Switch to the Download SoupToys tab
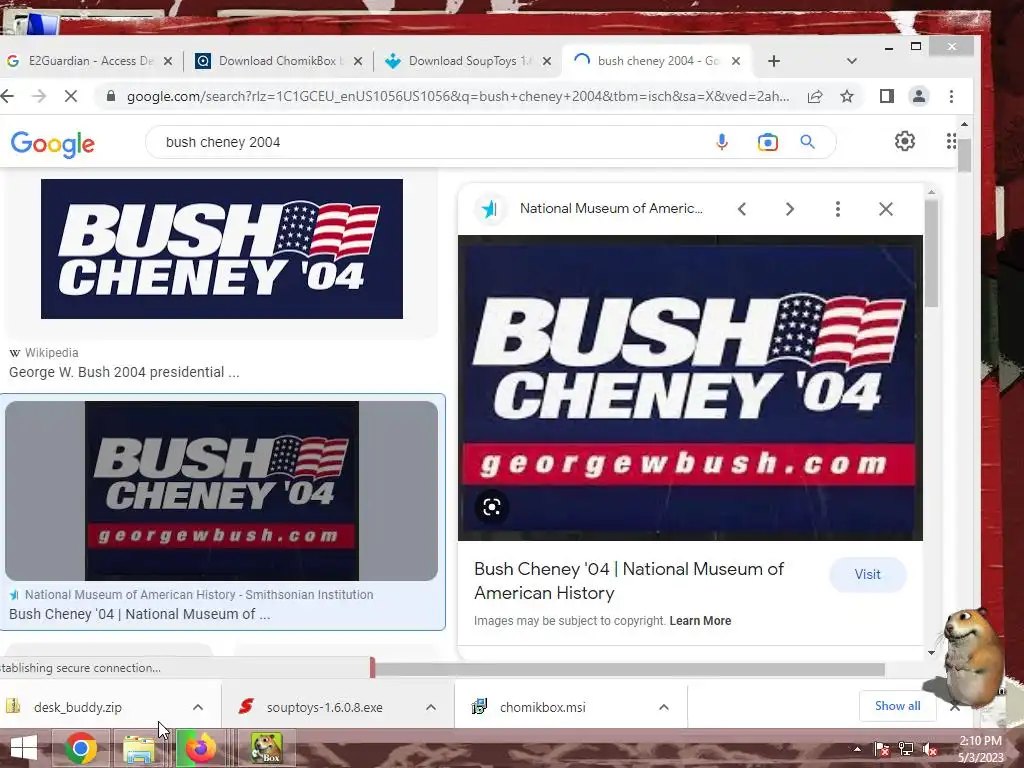This screenshot has width=1024, height=768. tap(469, 61)
